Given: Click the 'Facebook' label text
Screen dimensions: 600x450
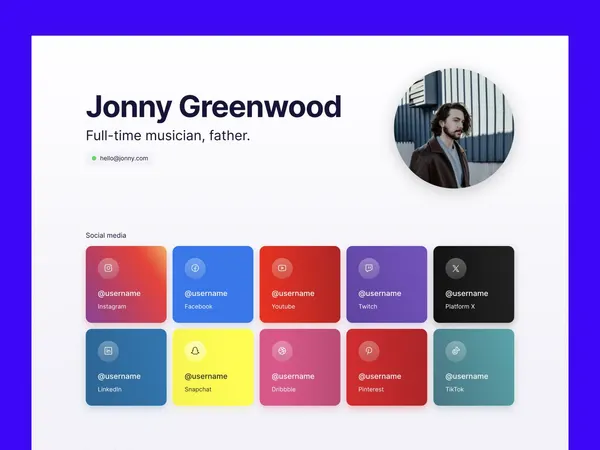Looking at the screenshot, I should click(x=198, y=307).
